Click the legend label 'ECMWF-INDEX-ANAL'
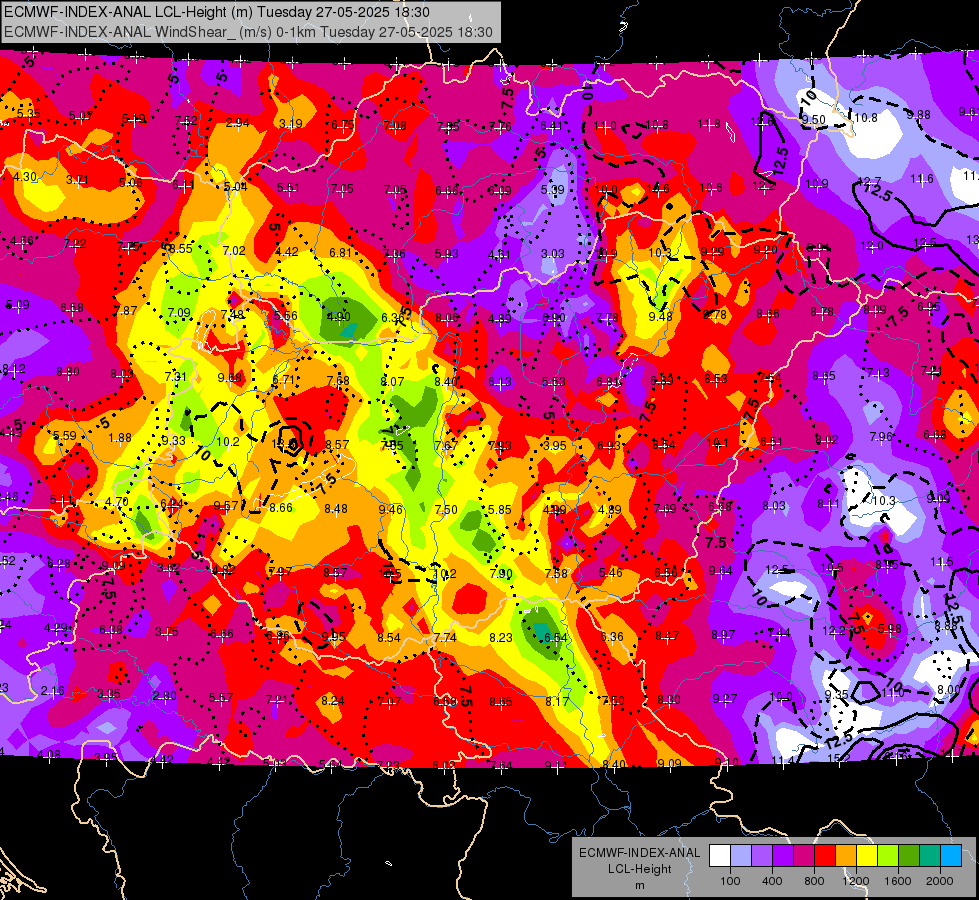 [639, 853]
